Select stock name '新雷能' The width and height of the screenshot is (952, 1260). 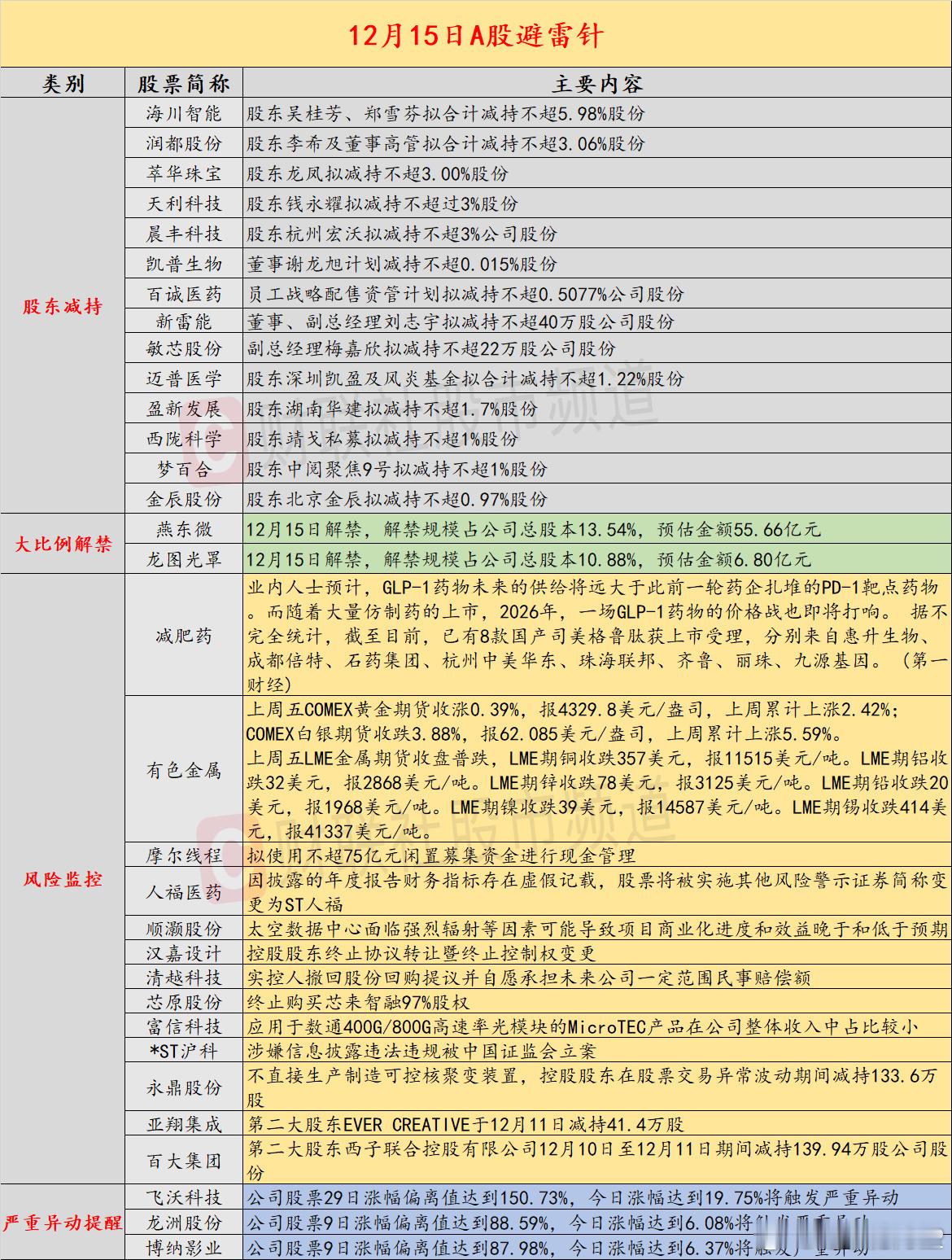184,322
